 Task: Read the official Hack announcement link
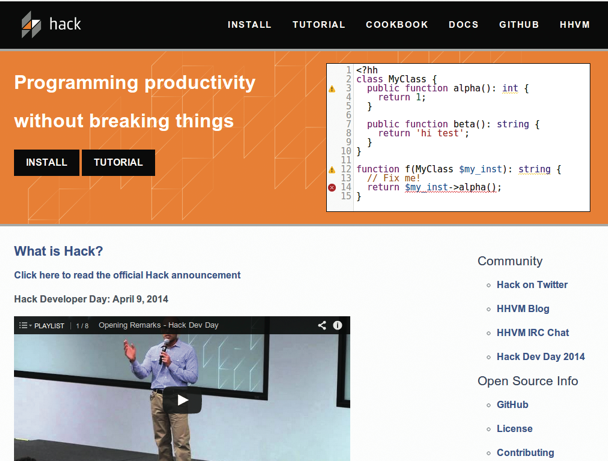point(127,275)
